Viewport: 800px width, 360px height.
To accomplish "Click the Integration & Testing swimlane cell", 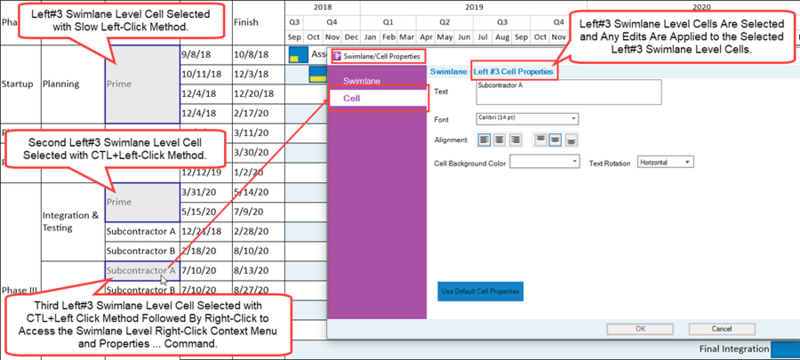I will (x=73, y=222).
